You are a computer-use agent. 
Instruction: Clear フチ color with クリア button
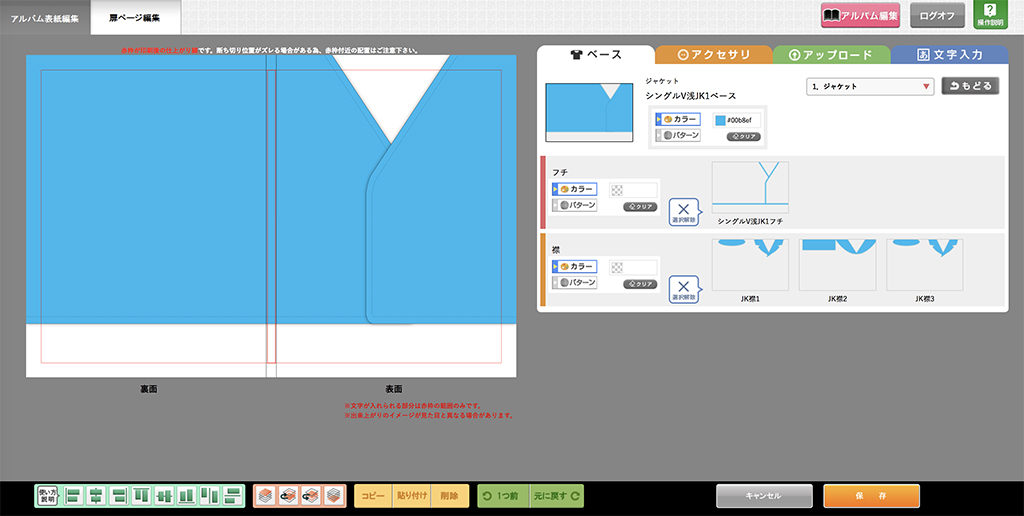tap(640, 206)
